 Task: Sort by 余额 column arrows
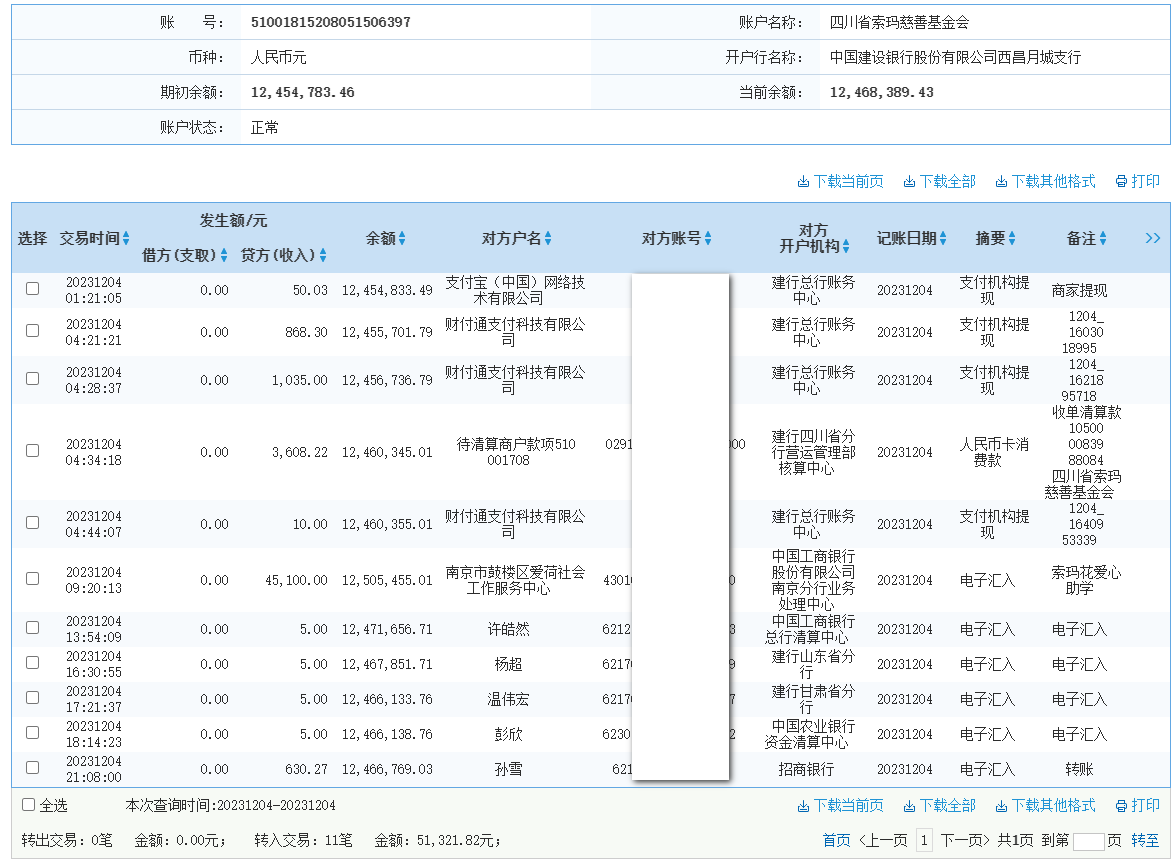click(x=402, y=238)
